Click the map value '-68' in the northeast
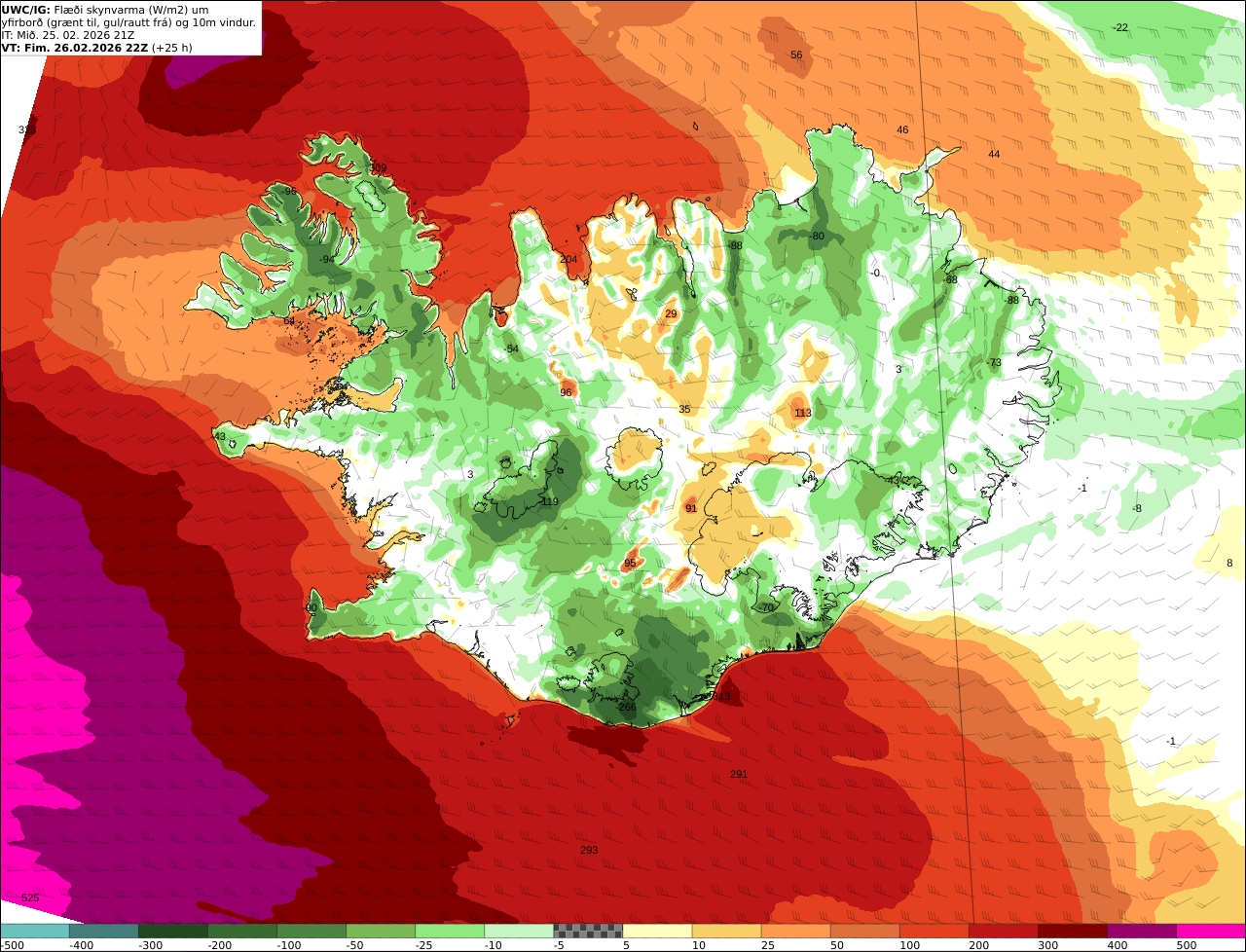The width and height of the screenshot is (1246, 952). click(x=950, y=280)
